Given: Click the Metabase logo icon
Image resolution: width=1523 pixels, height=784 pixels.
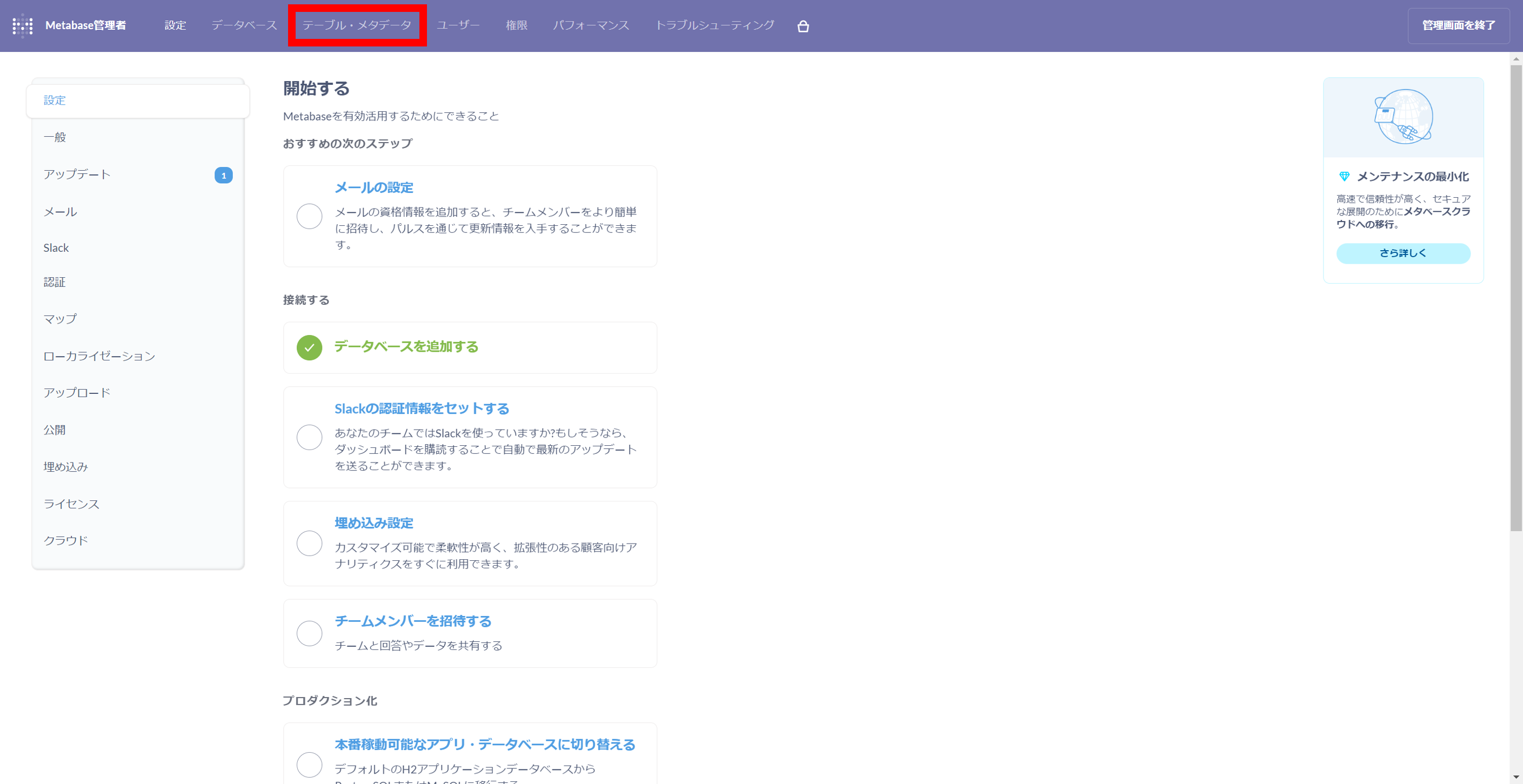Looking at the screenshot, I should click(x=23, y=25).
